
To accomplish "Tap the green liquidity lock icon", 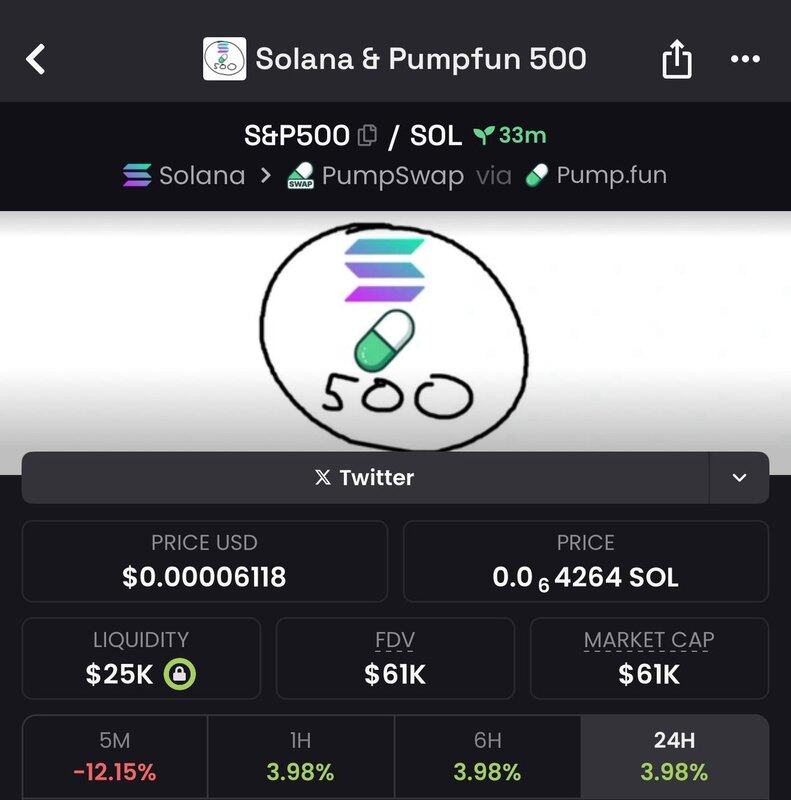I will pos(180,674).
